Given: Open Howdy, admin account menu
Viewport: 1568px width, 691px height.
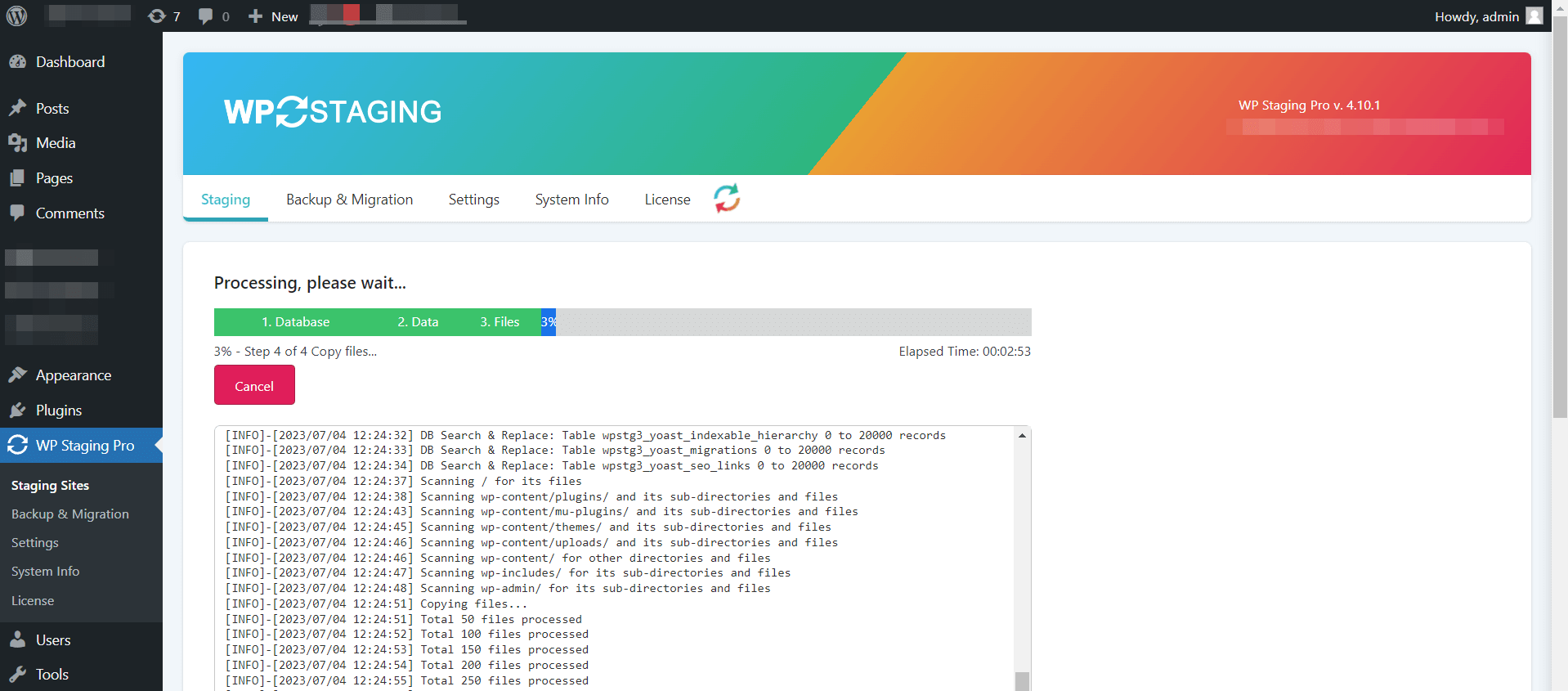Looking at the screenshot, I should tap(1476, 16).
